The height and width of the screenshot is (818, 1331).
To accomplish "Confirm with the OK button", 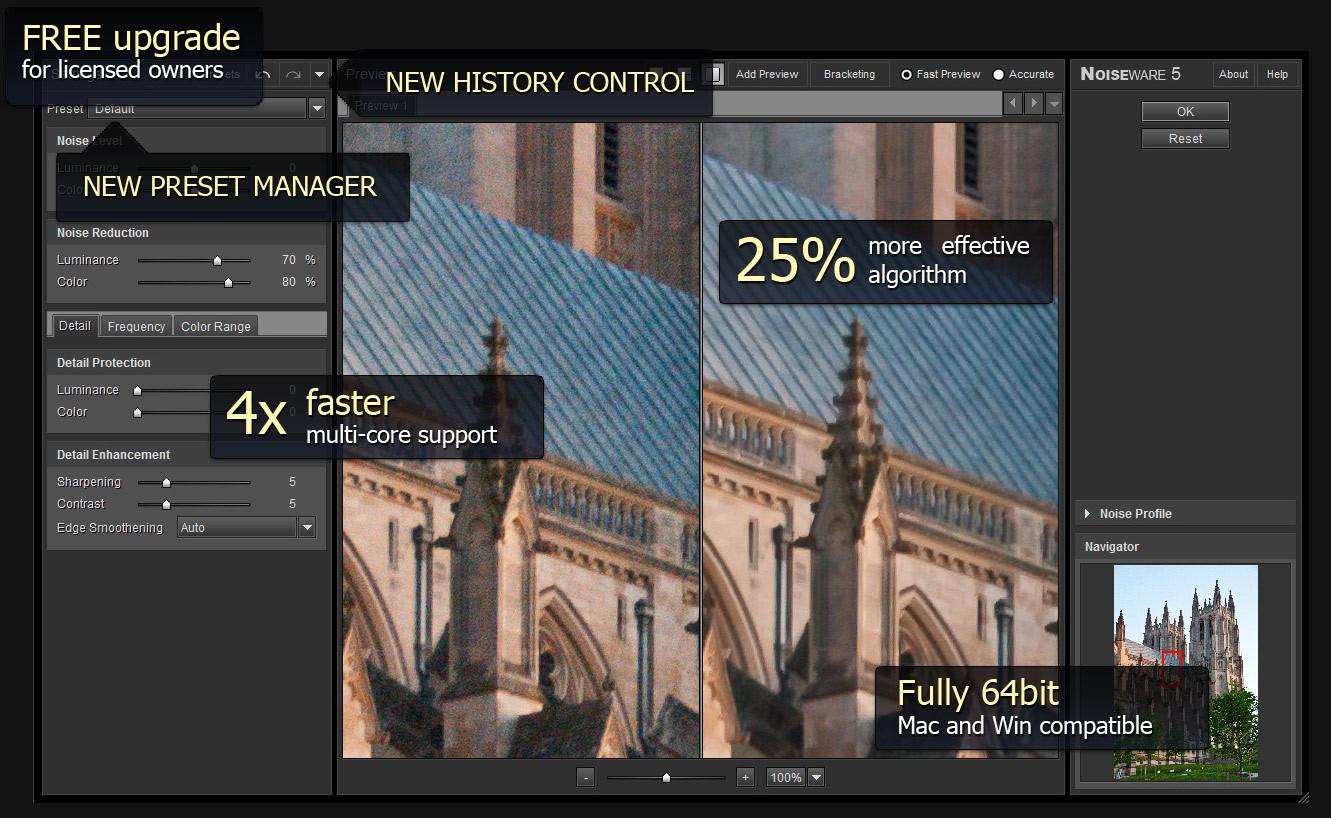I will click(1185, 111).
